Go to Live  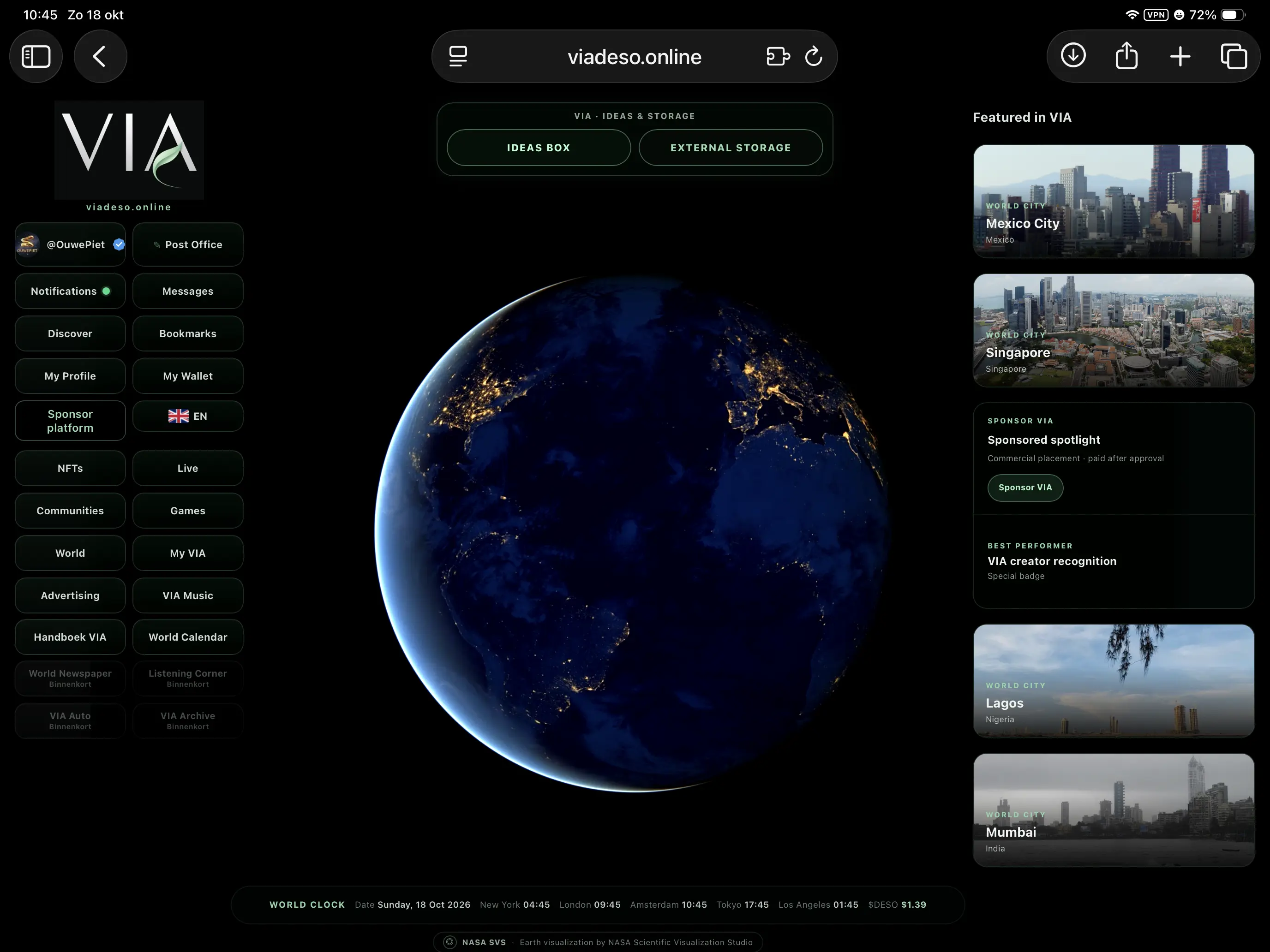click(x=188, y=468)
